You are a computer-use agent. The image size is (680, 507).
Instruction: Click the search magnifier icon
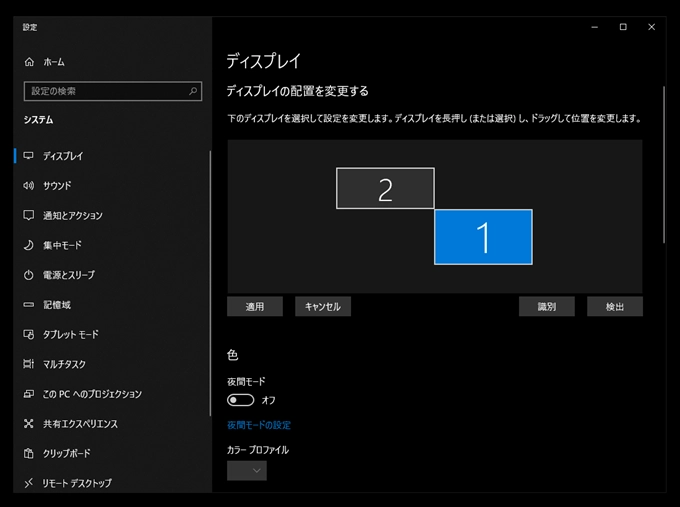click(x=193, y=91)
